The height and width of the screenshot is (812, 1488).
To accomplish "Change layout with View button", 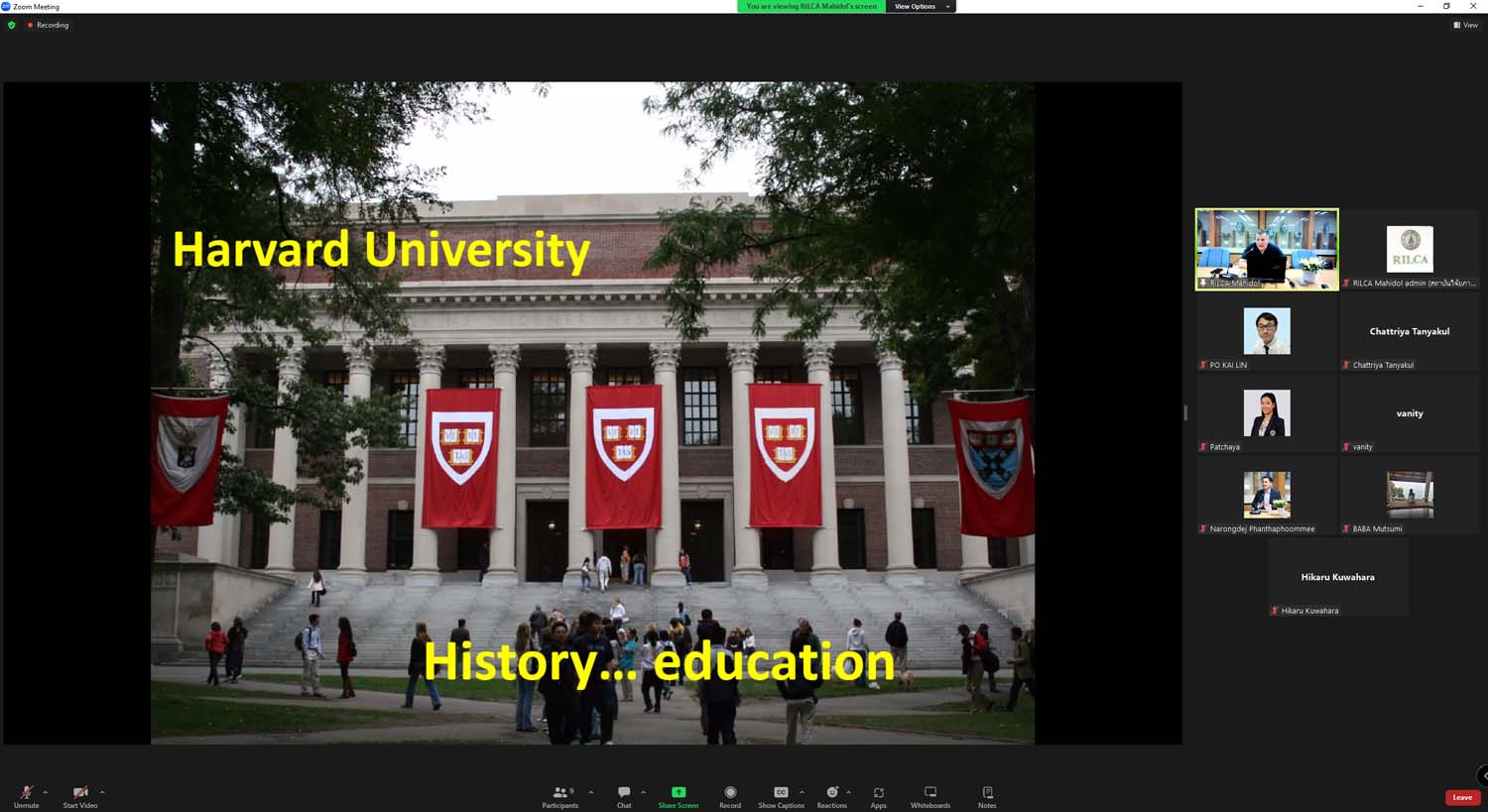I will [1465, 25].
